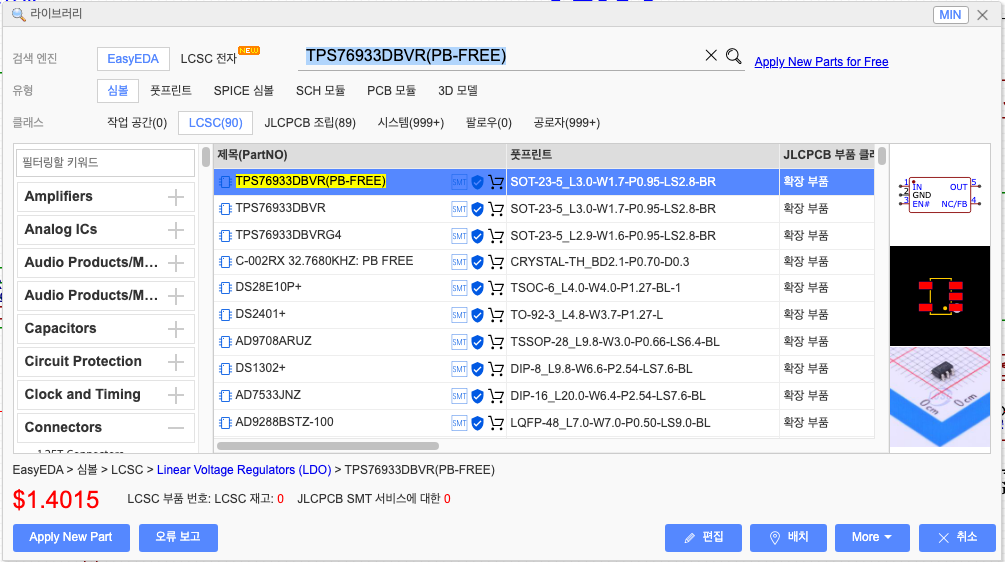Expand the Circuit Protection category
The width and height of the screenshot is (1005, 562).
click(x=176, y=362)
